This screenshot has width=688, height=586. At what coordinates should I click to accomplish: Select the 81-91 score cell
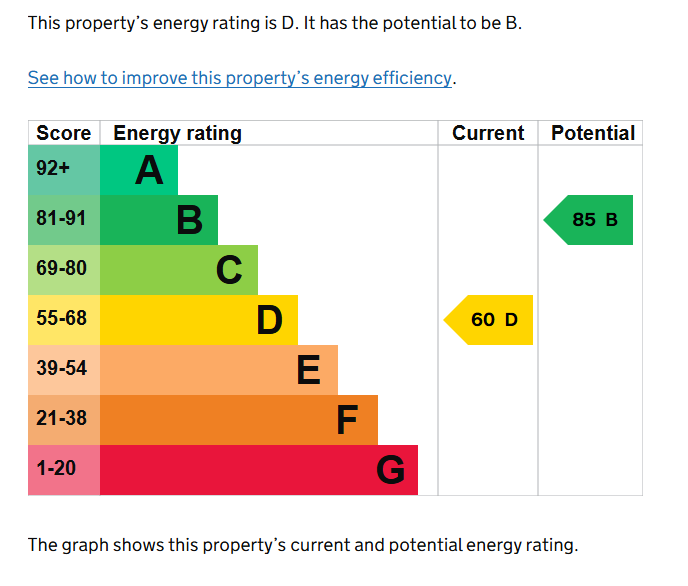64,220
